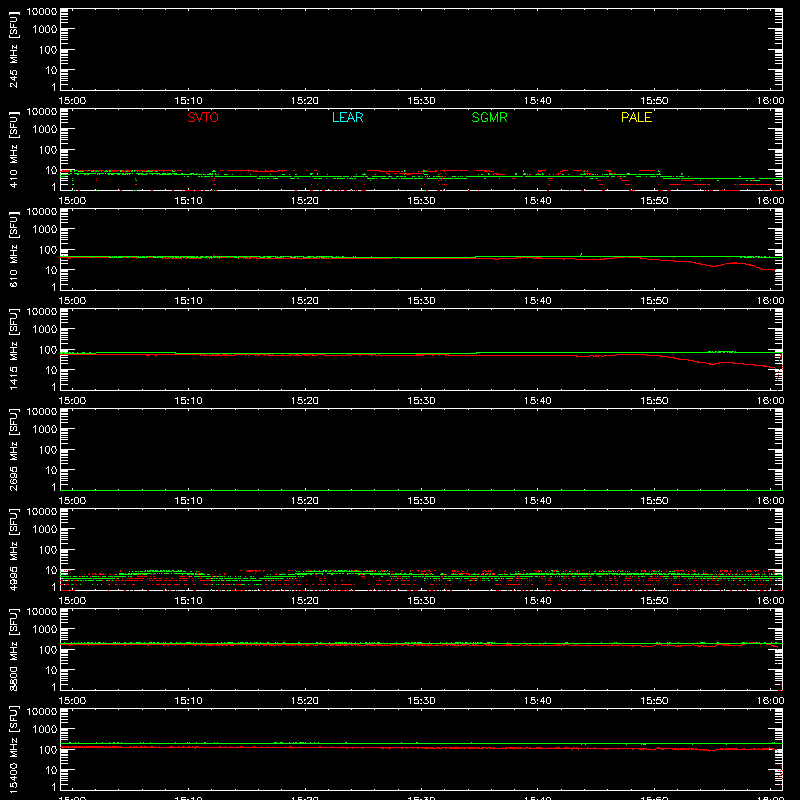The image size is (800, 800).
Task: Click the 15:00 label under the 245 MHz panel
Action: (72, 101)
